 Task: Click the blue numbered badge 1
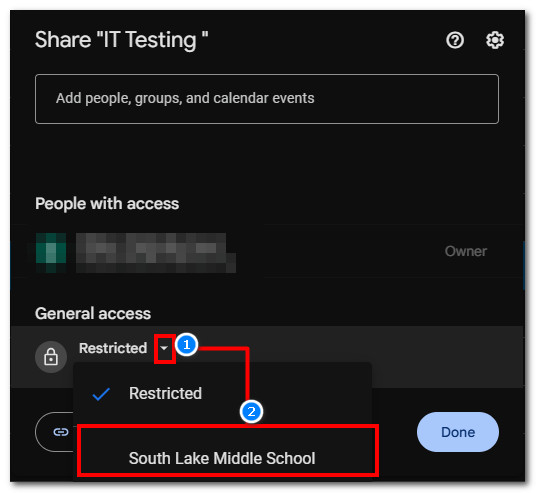coord(187,345)
